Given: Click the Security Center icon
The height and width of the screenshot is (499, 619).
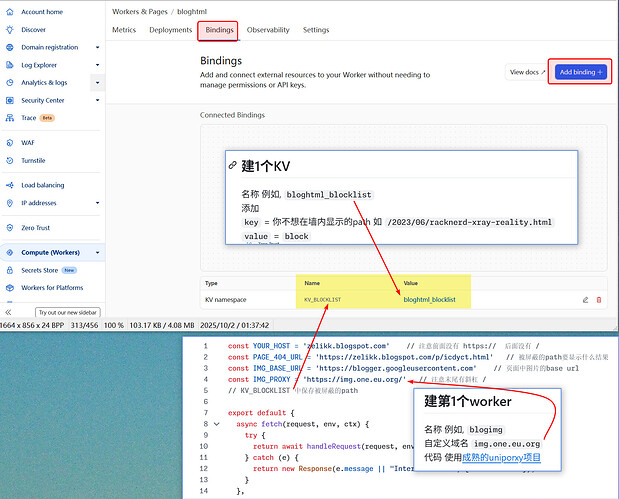Looking at the screenshot, I should point(10,100).
